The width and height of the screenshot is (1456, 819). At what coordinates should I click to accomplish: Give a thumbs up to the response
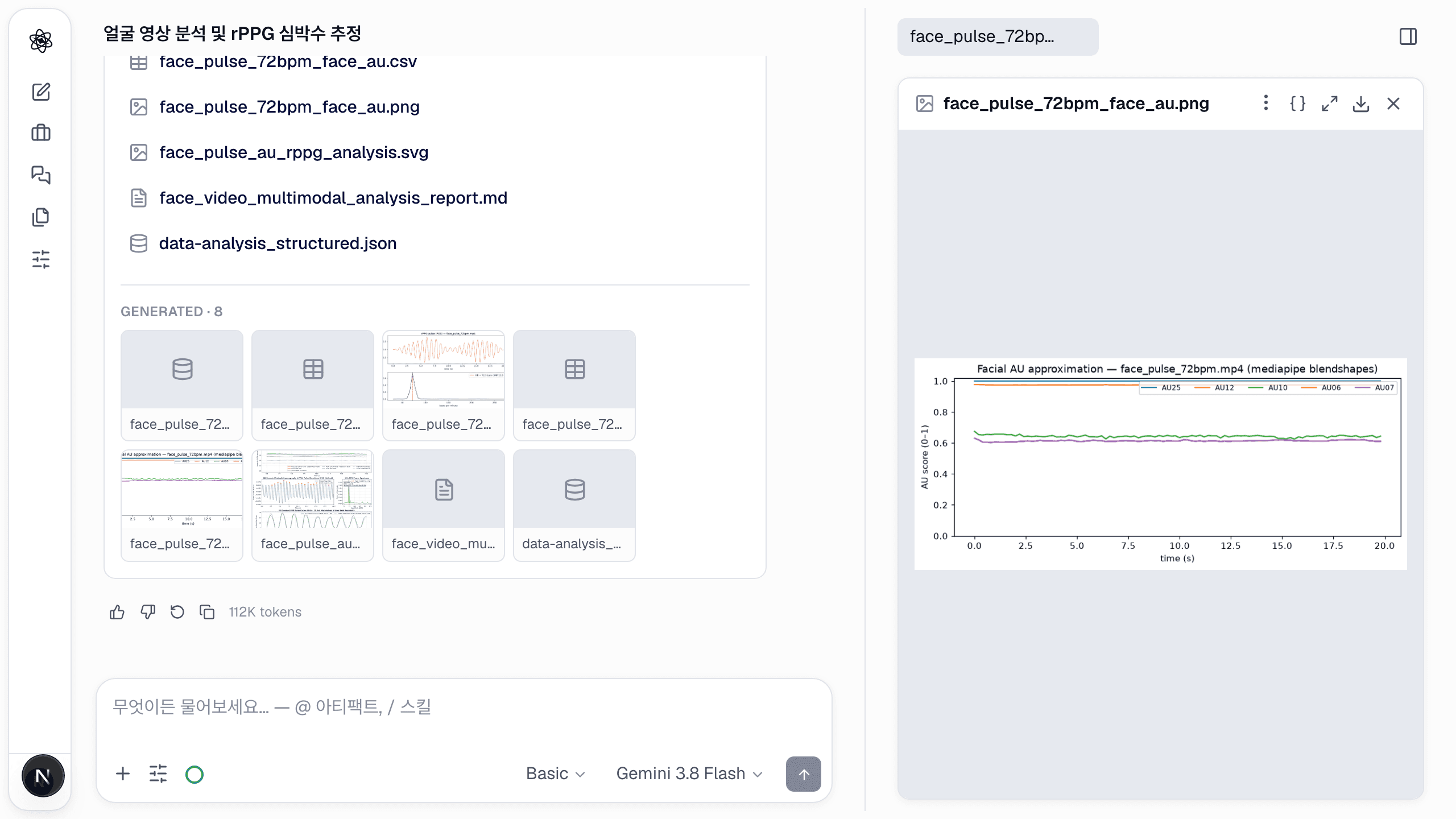tap(117, 612)
